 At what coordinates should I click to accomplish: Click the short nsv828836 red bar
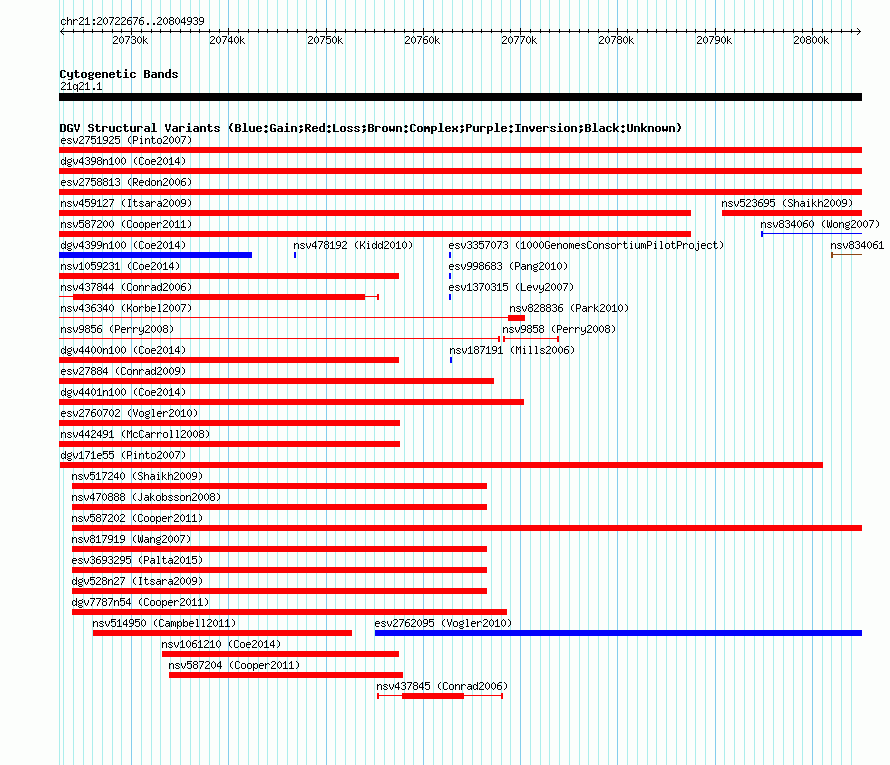[x=517, y=318]
